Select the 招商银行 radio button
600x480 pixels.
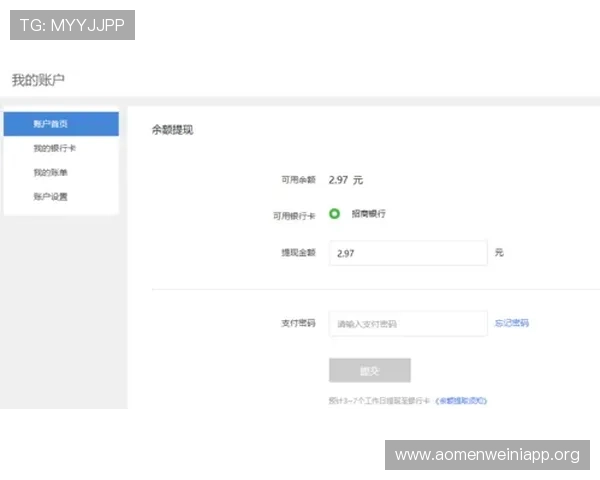tap(334, 214)
